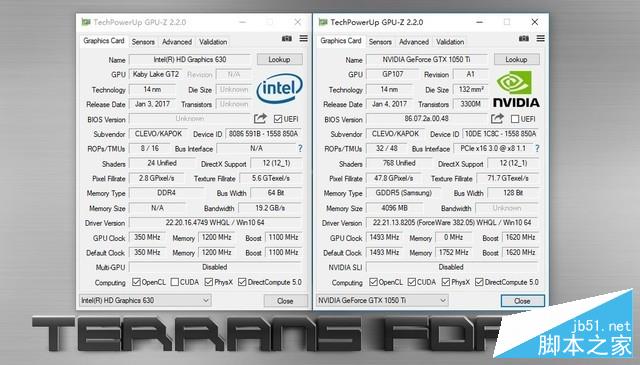Click the Name field showing NVIDIA GeForce GTX 1050 Ti

[427, 60]
